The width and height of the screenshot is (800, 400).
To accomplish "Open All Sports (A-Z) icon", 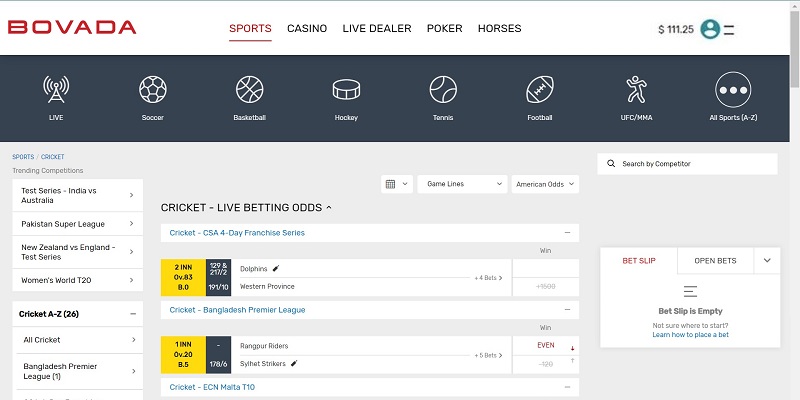I will pyautogui.click(x=733, y=89).
